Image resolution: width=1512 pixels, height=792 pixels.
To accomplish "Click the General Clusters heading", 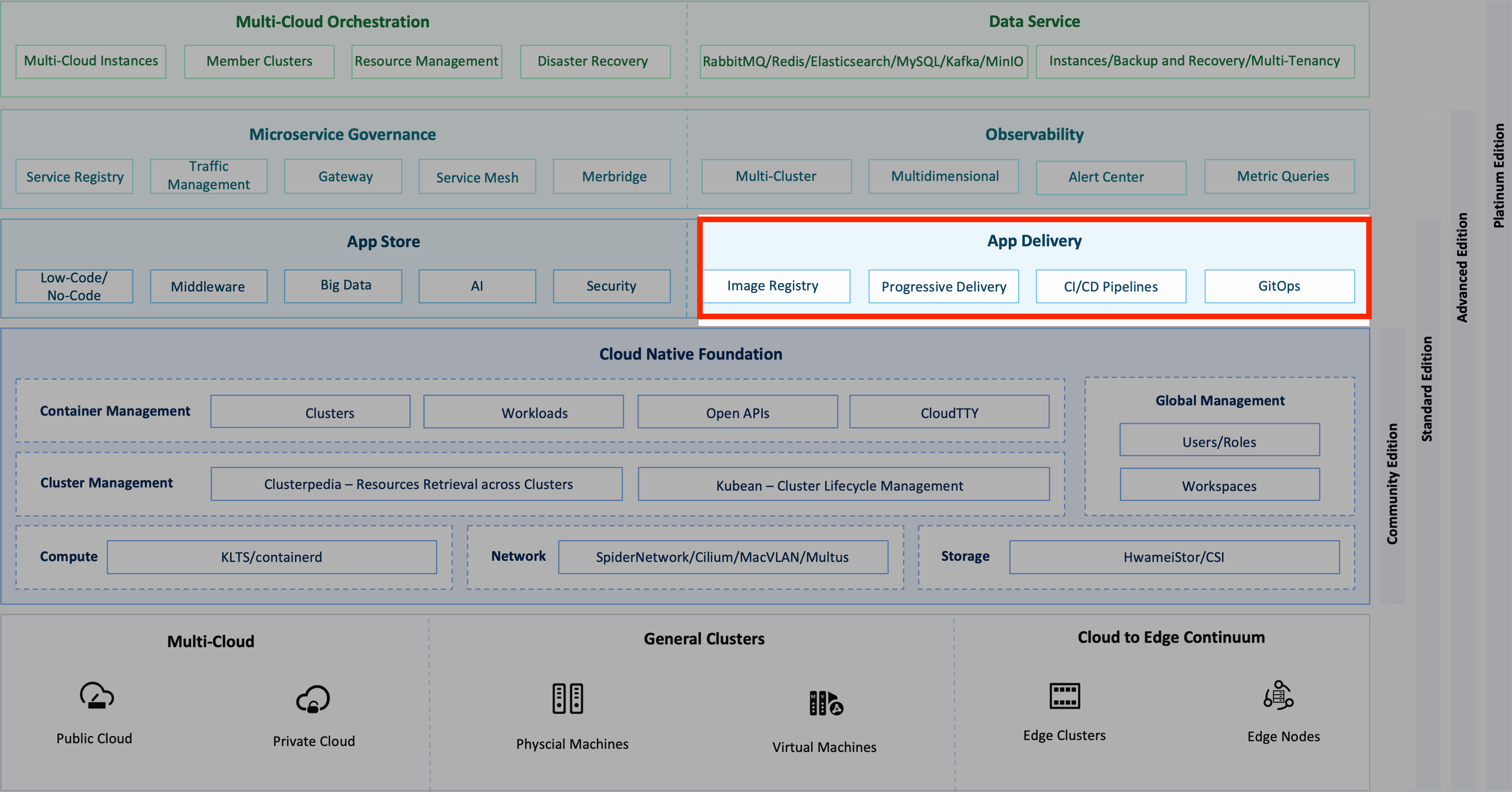I will [704, 639].
